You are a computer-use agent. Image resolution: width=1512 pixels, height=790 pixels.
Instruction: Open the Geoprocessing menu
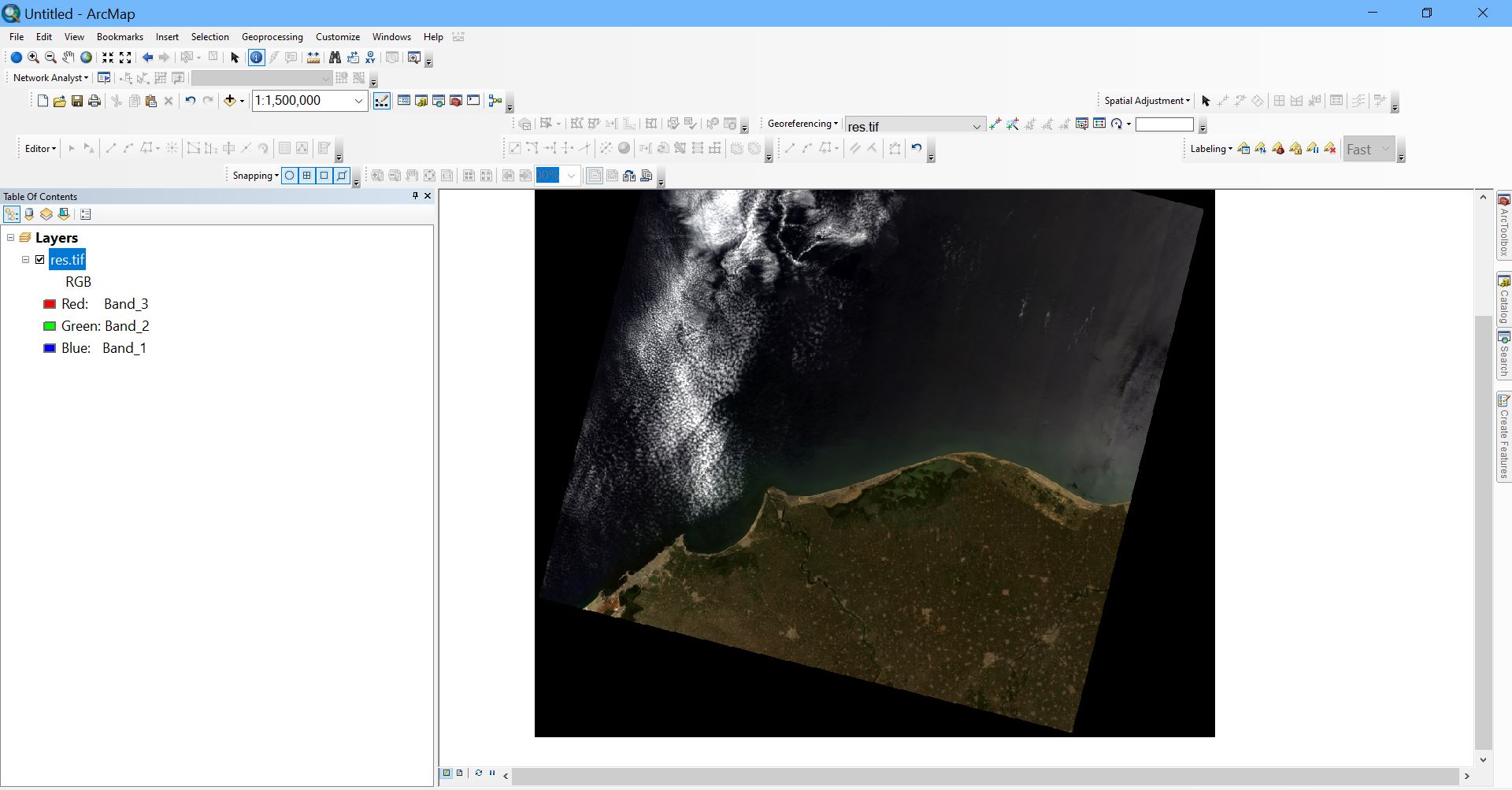point(272,37)
